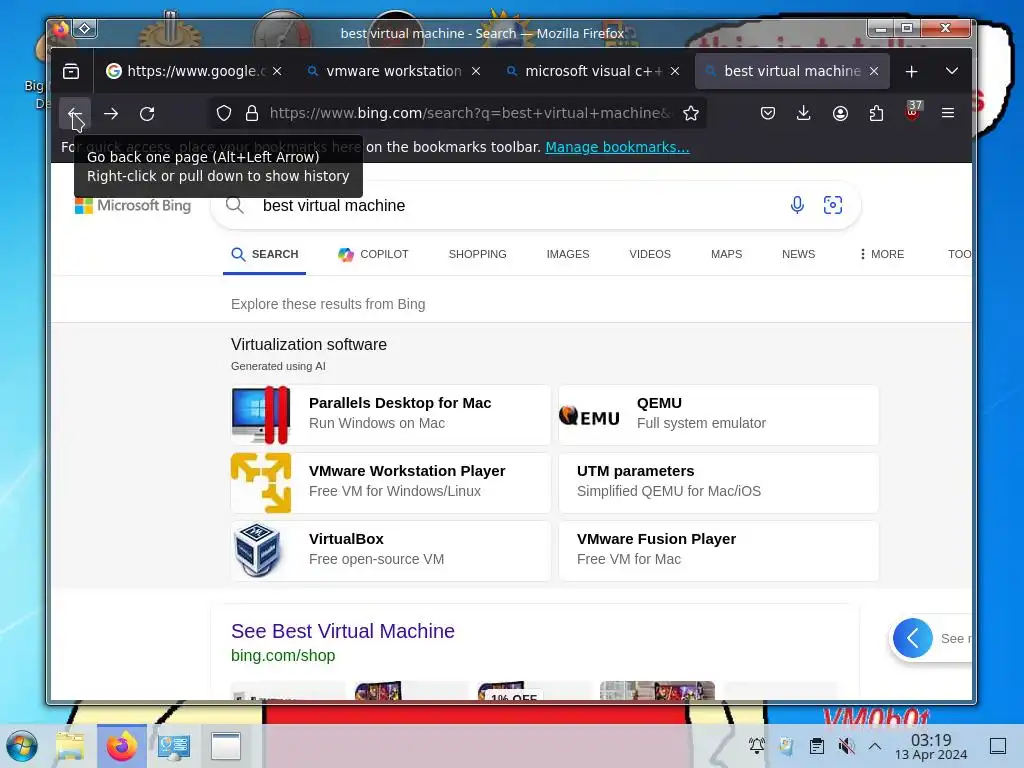Open the clipboard tray icon
The height and width of the screenshot is (768, 1024).
(816, 746)
